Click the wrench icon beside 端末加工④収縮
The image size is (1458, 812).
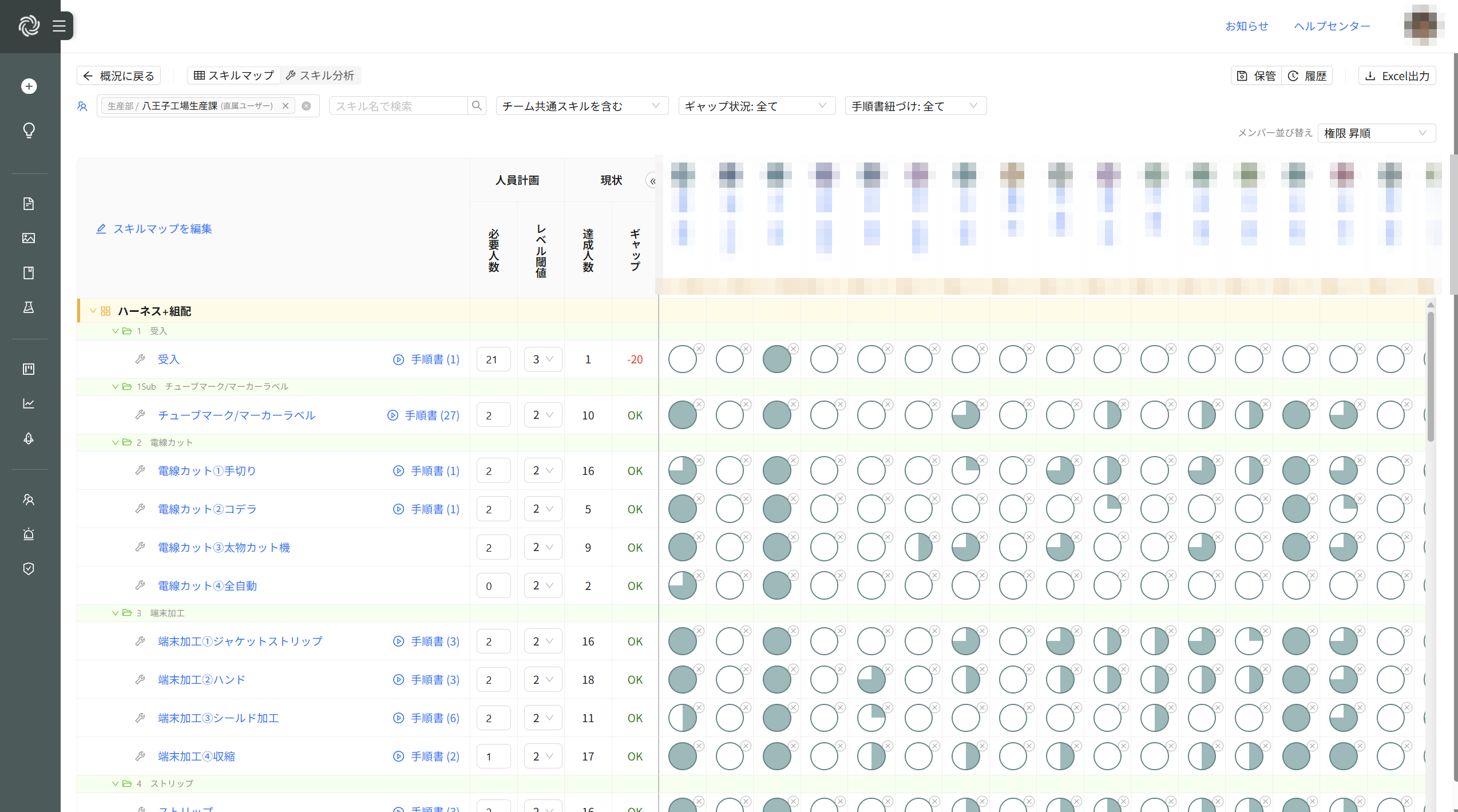click(140, 756)
